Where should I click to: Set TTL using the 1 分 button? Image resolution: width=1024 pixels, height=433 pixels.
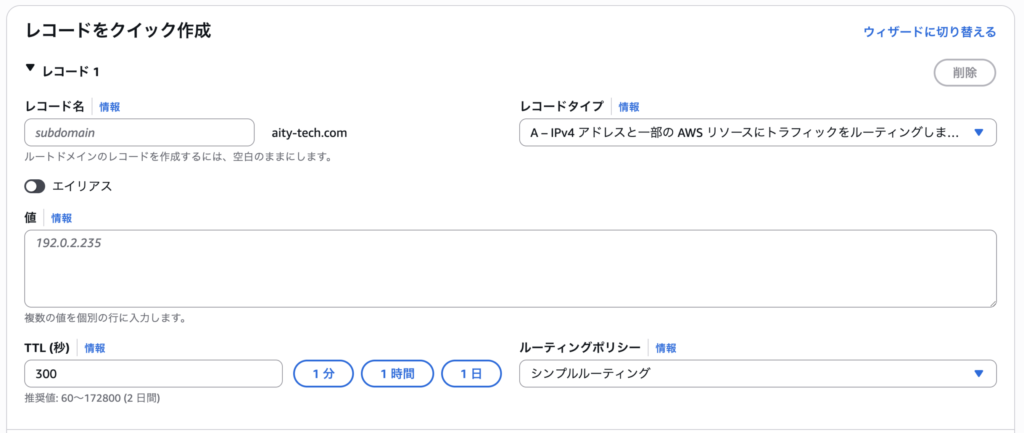click(323, 374)
